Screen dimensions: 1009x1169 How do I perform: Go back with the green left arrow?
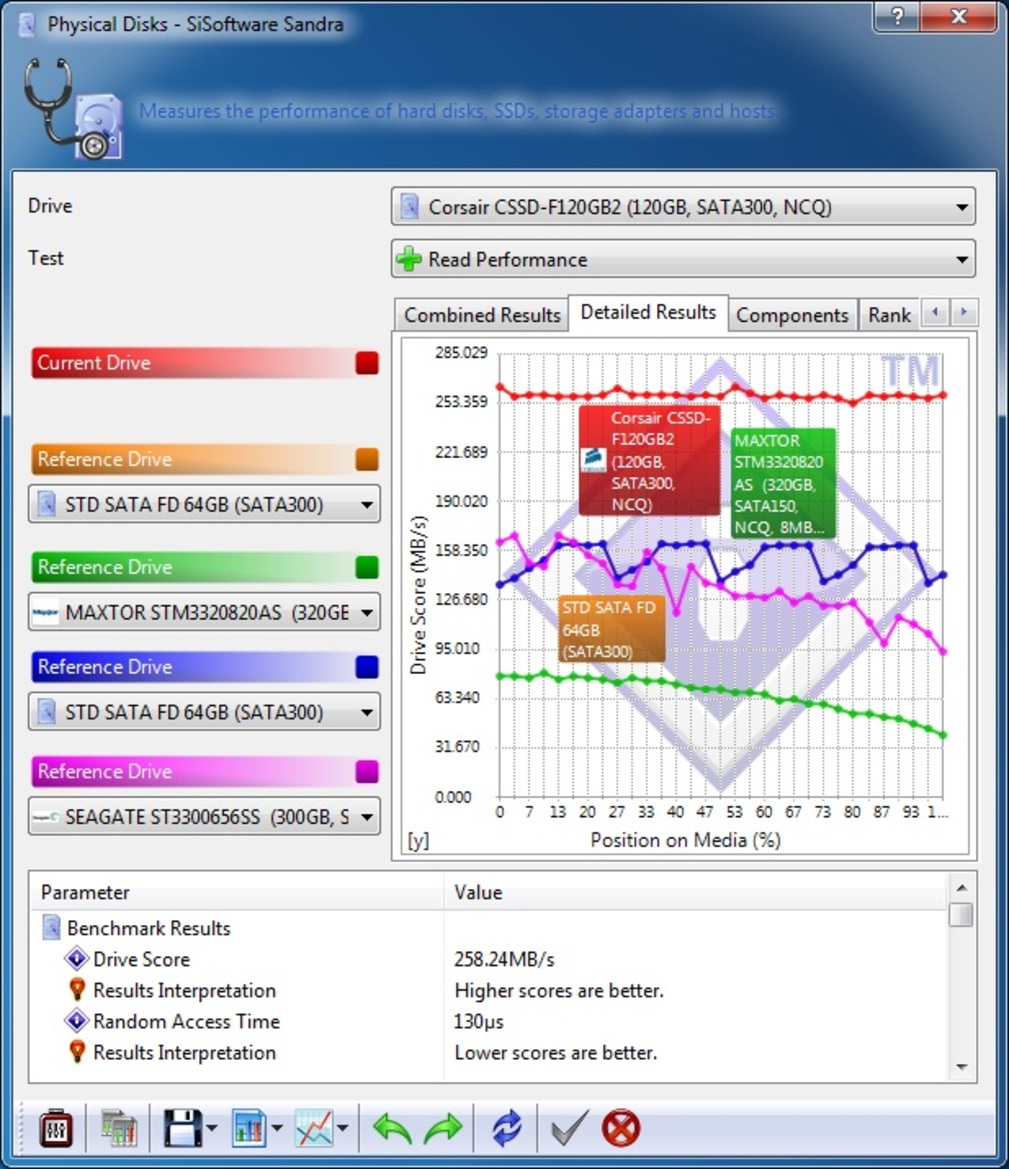click(392, 1129)
